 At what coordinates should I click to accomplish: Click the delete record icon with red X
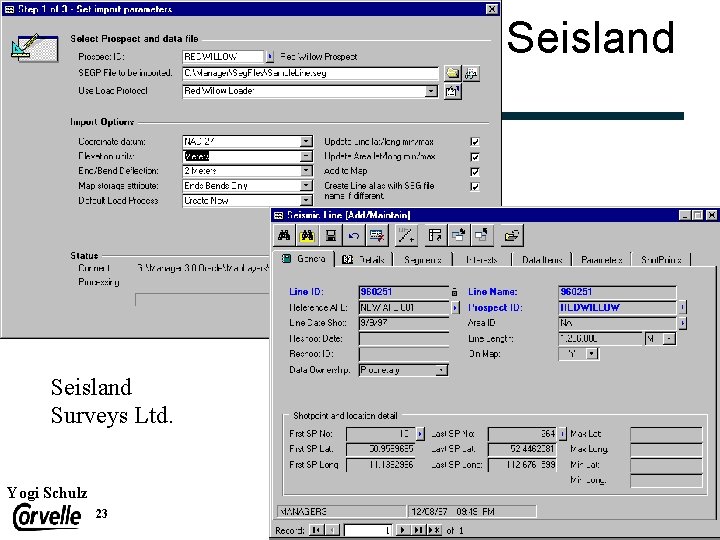click(377, 236)
